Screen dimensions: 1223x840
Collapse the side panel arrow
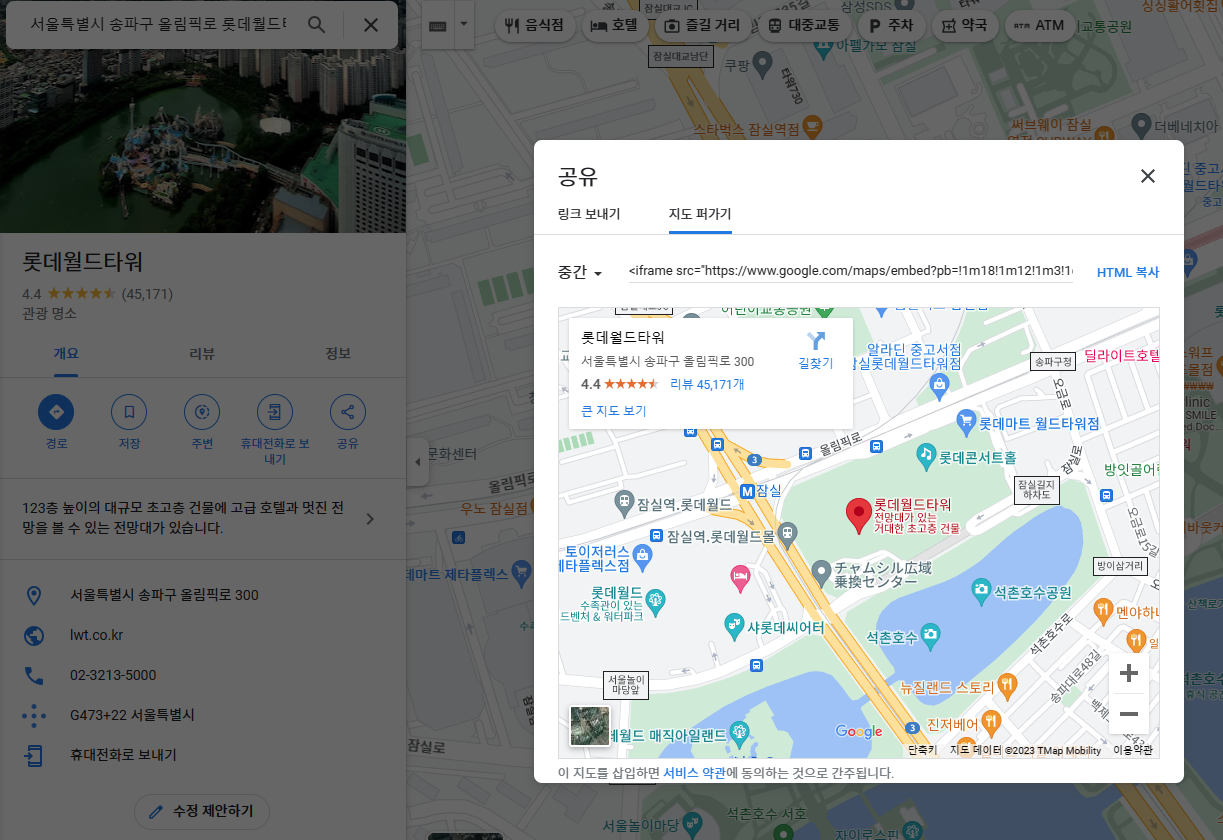click(x=418, y=461)
